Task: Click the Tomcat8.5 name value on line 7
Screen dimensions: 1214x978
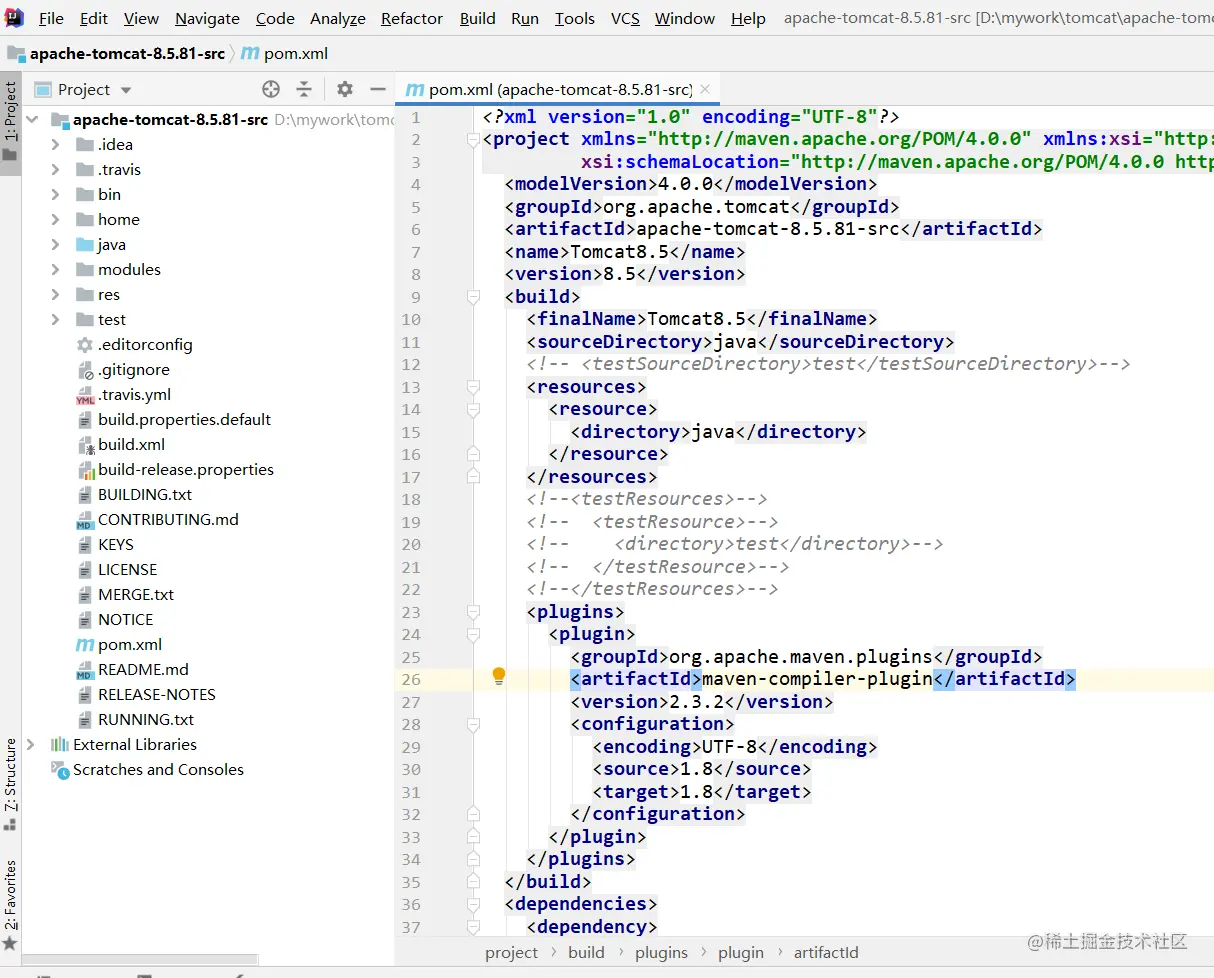Action: tap(619, 252)
